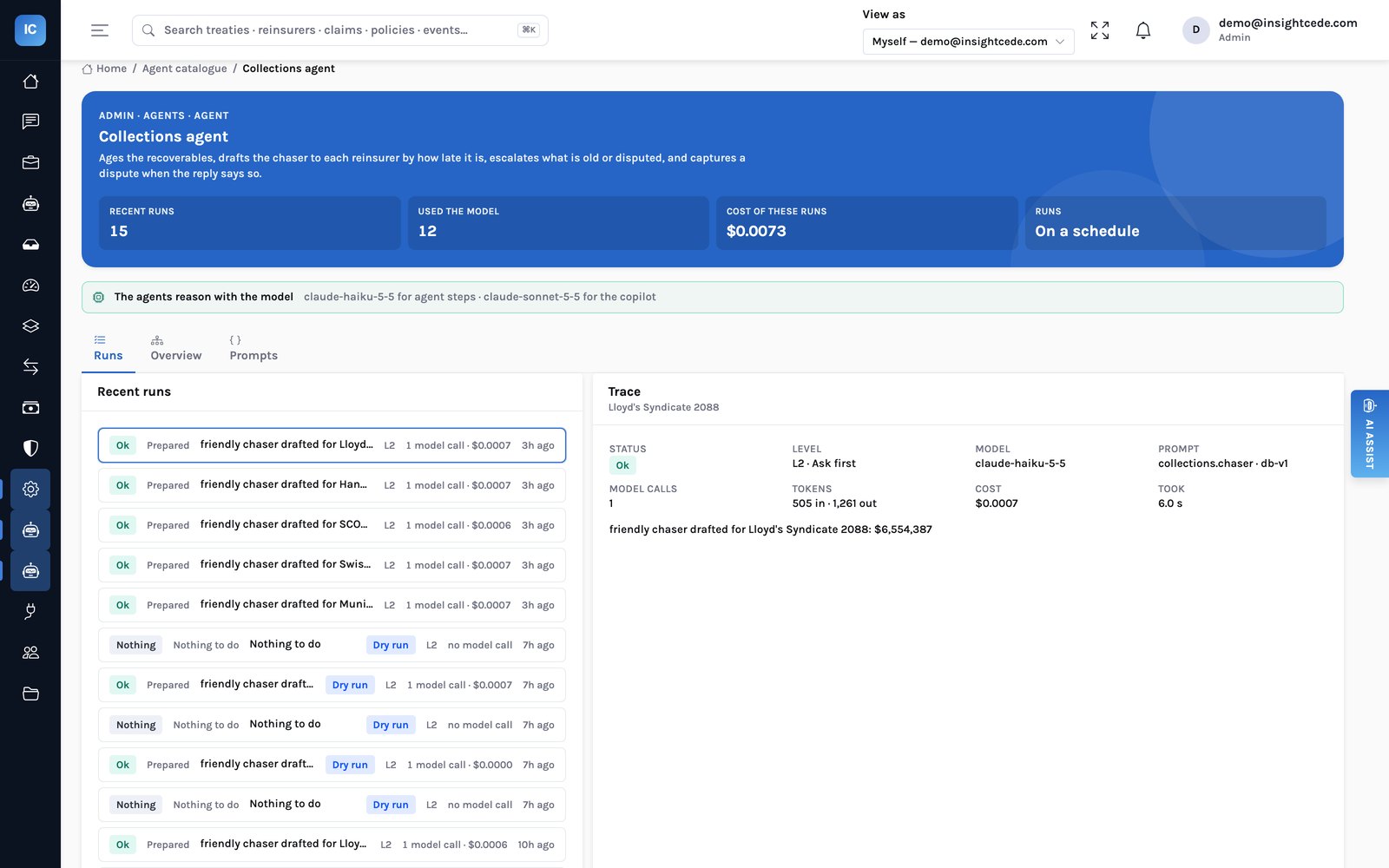Click the trace message ending $6,554,387
1389x868 pixels.
(x=771, y=529)
